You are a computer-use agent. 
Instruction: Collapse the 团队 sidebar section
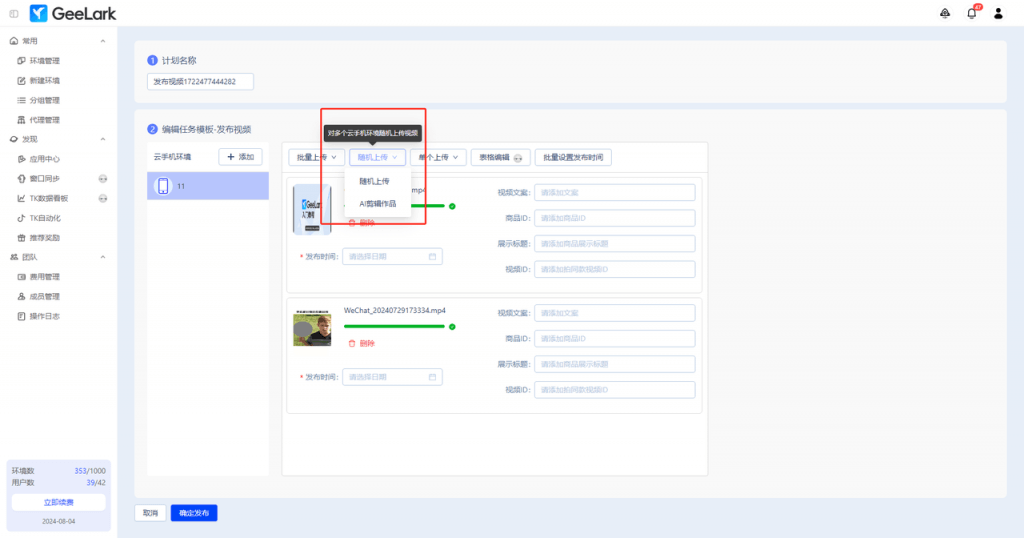point(103,257)
